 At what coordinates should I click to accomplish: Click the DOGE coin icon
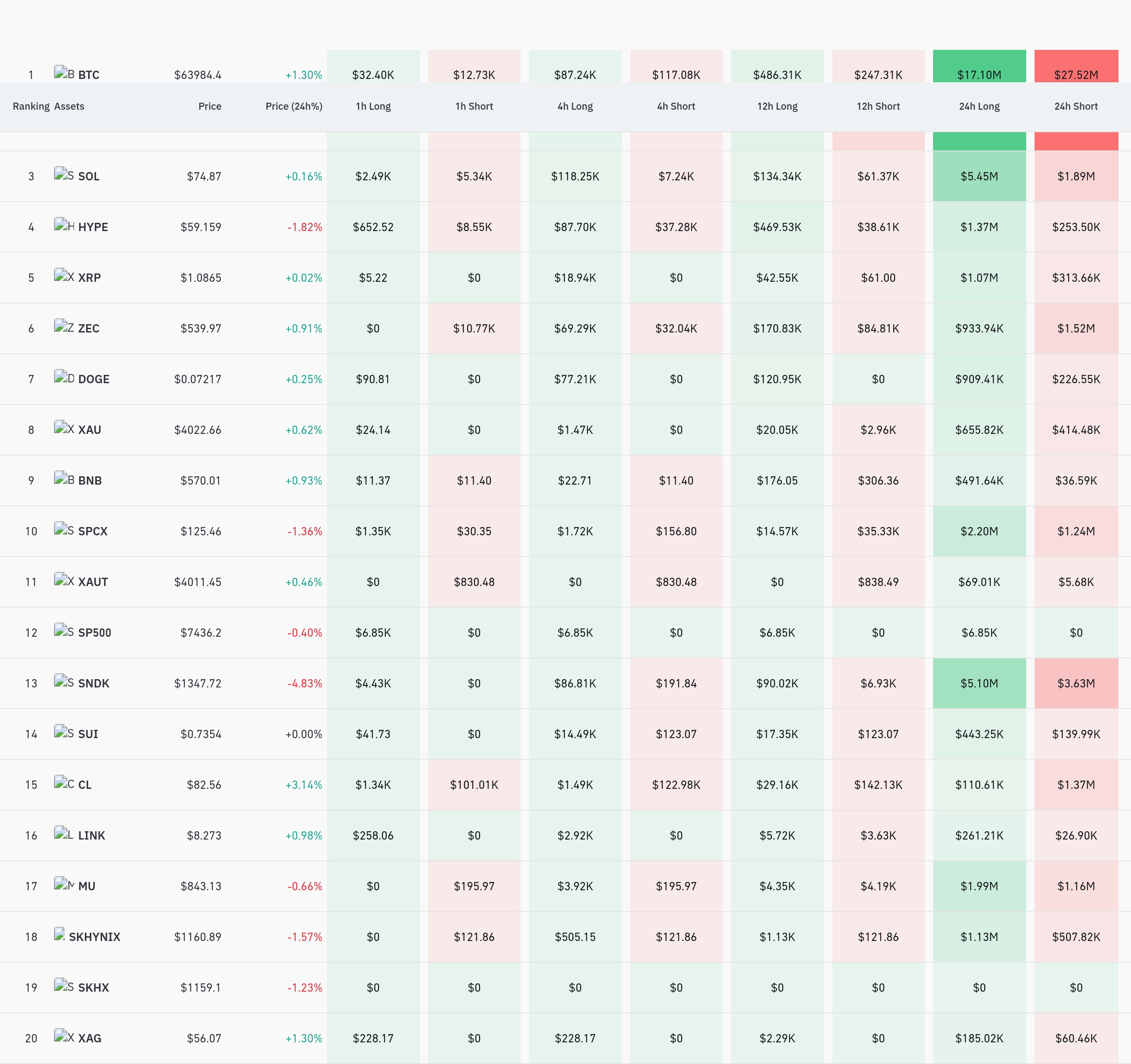pos(64,377)
